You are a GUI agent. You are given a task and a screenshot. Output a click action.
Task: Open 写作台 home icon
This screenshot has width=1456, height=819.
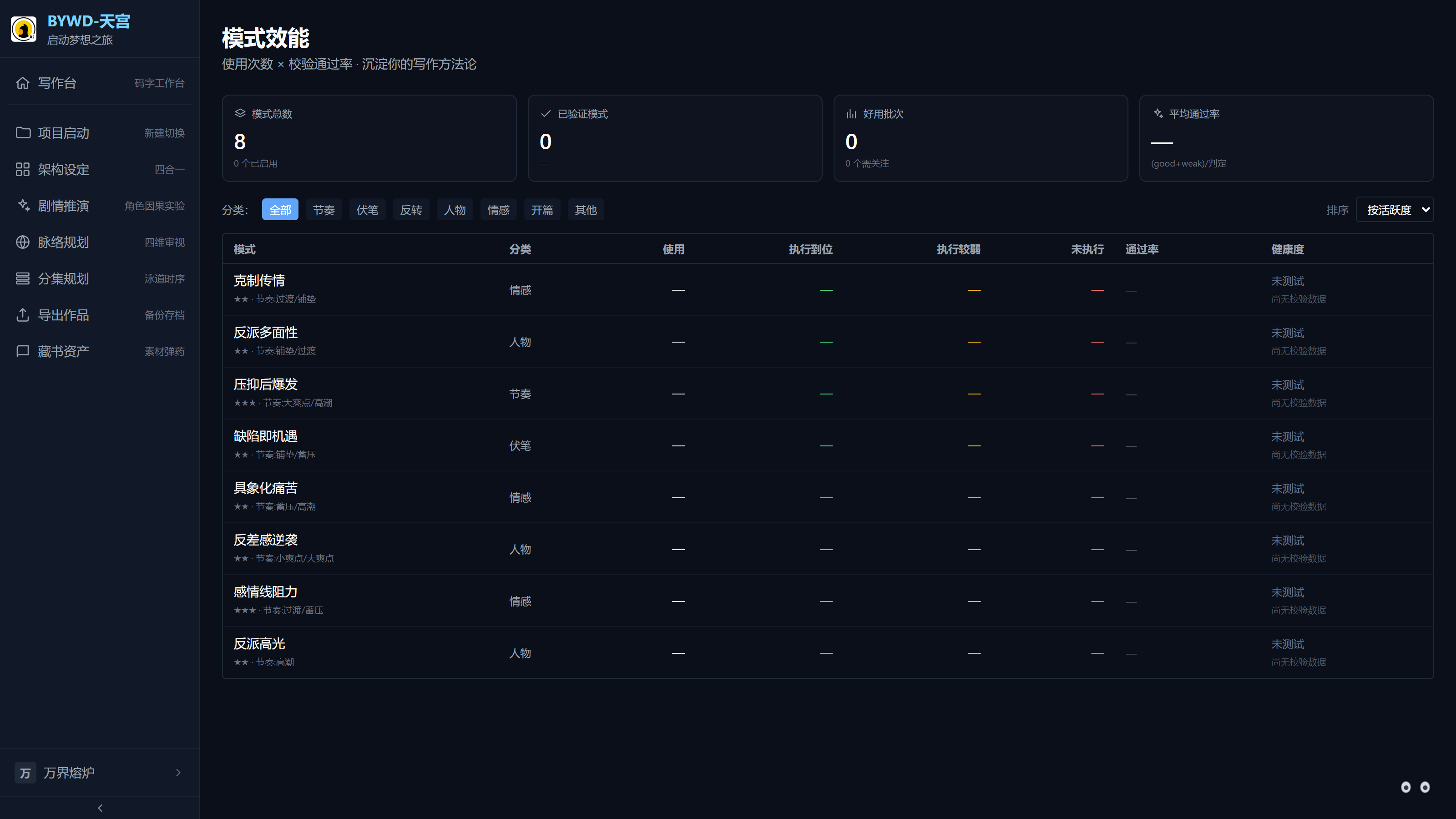tap(23, 83)
